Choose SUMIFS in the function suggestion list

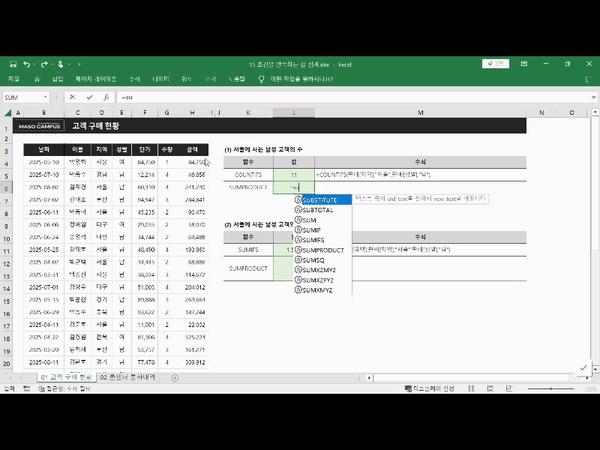pos(313,240)
